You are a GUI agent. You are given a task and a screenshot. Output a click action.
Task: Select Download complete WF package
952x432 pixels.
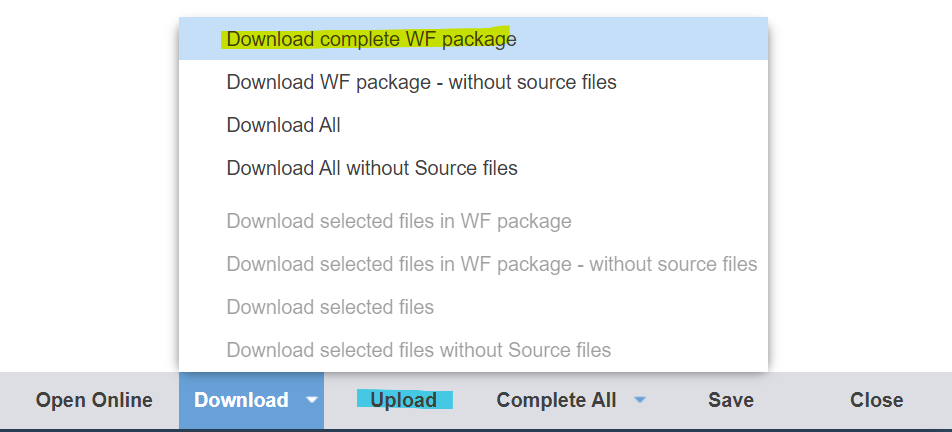(x=371, y=40)
